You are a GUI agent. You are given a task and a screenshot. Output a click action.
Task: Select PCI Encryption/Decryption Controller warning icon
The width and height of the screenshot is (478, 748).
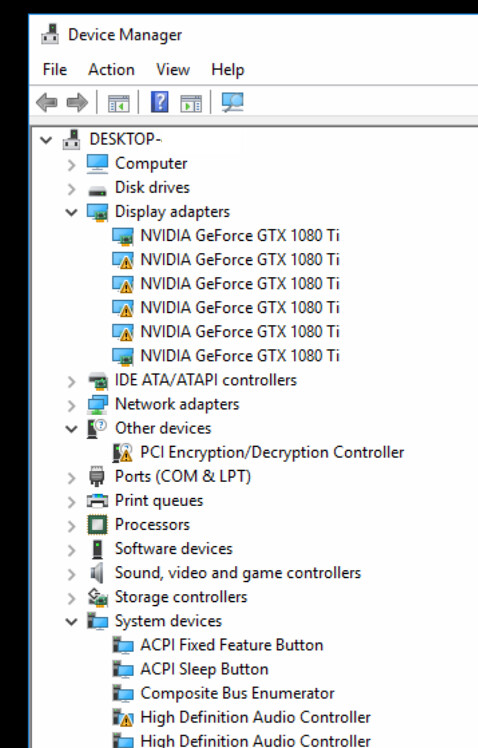click(x=123, y=452)
